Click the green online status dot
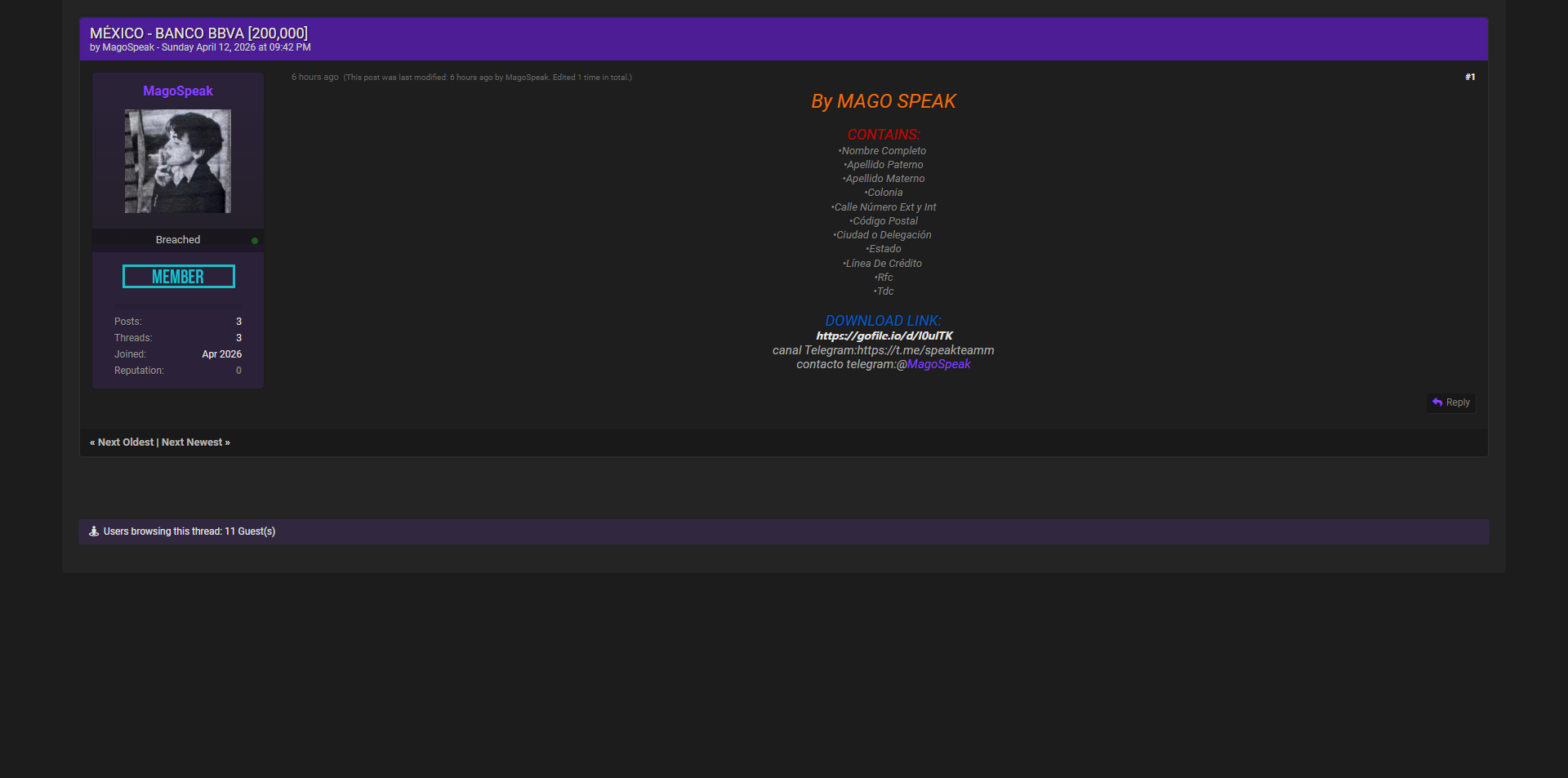The height and width of the screenshot is (778, 1568). pyautogui.click(x=255, y=241)
